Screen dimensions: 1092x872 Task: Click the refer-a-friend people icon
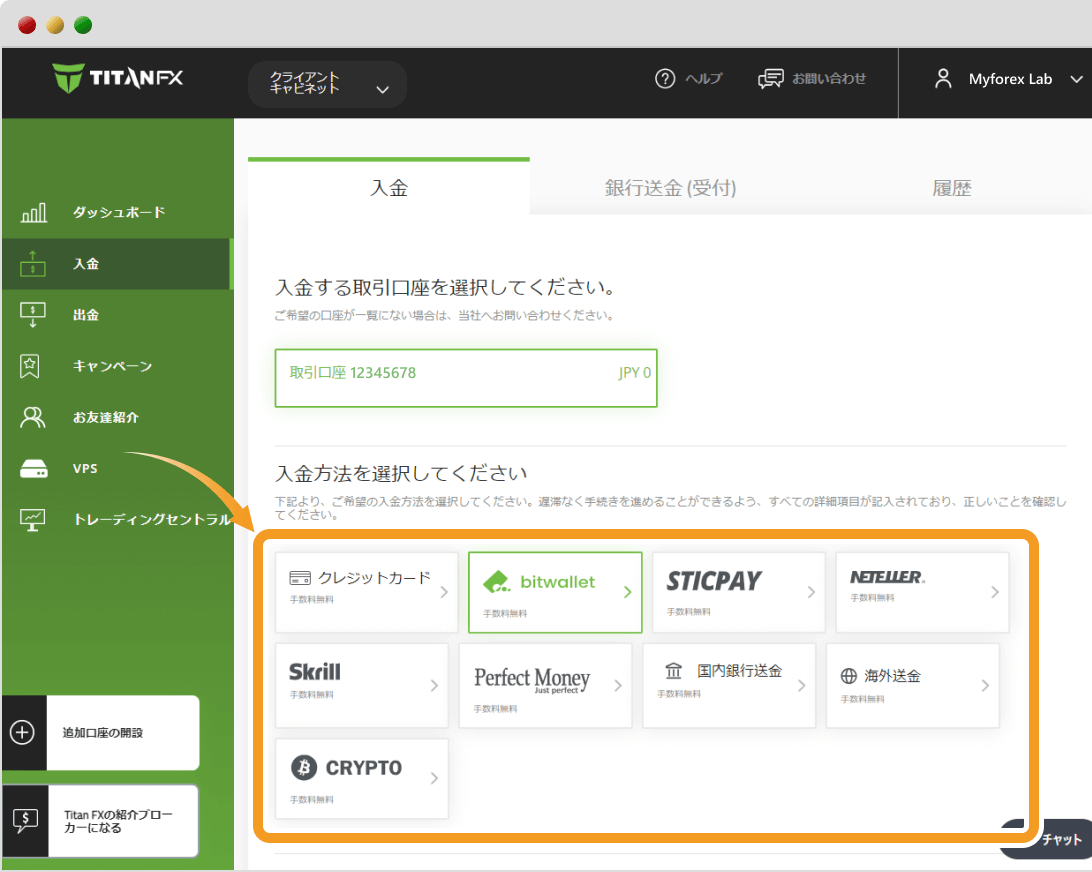coord(33,417)
